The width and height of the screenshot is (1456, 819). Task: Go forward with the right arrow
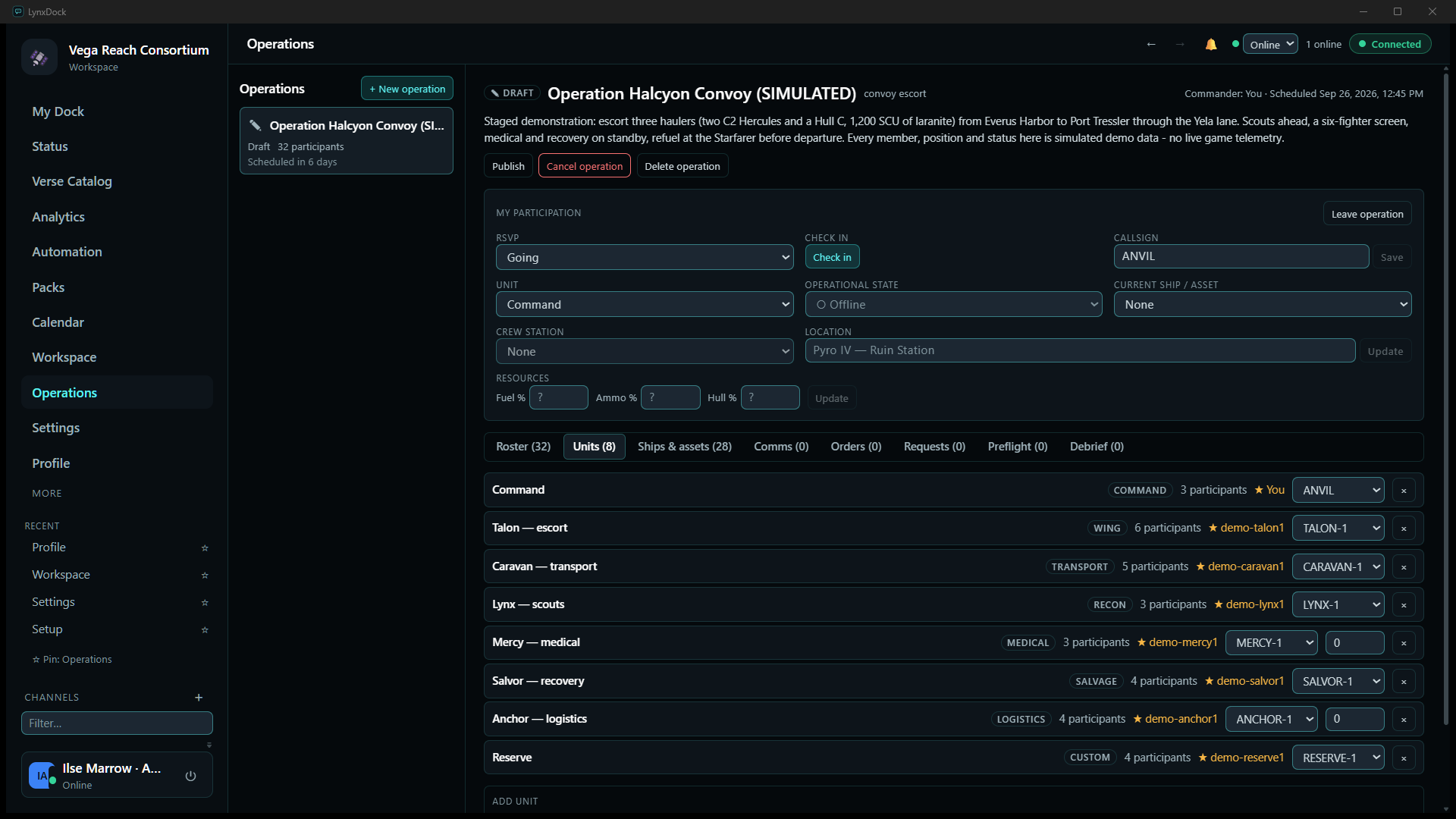click(1180, 45)
